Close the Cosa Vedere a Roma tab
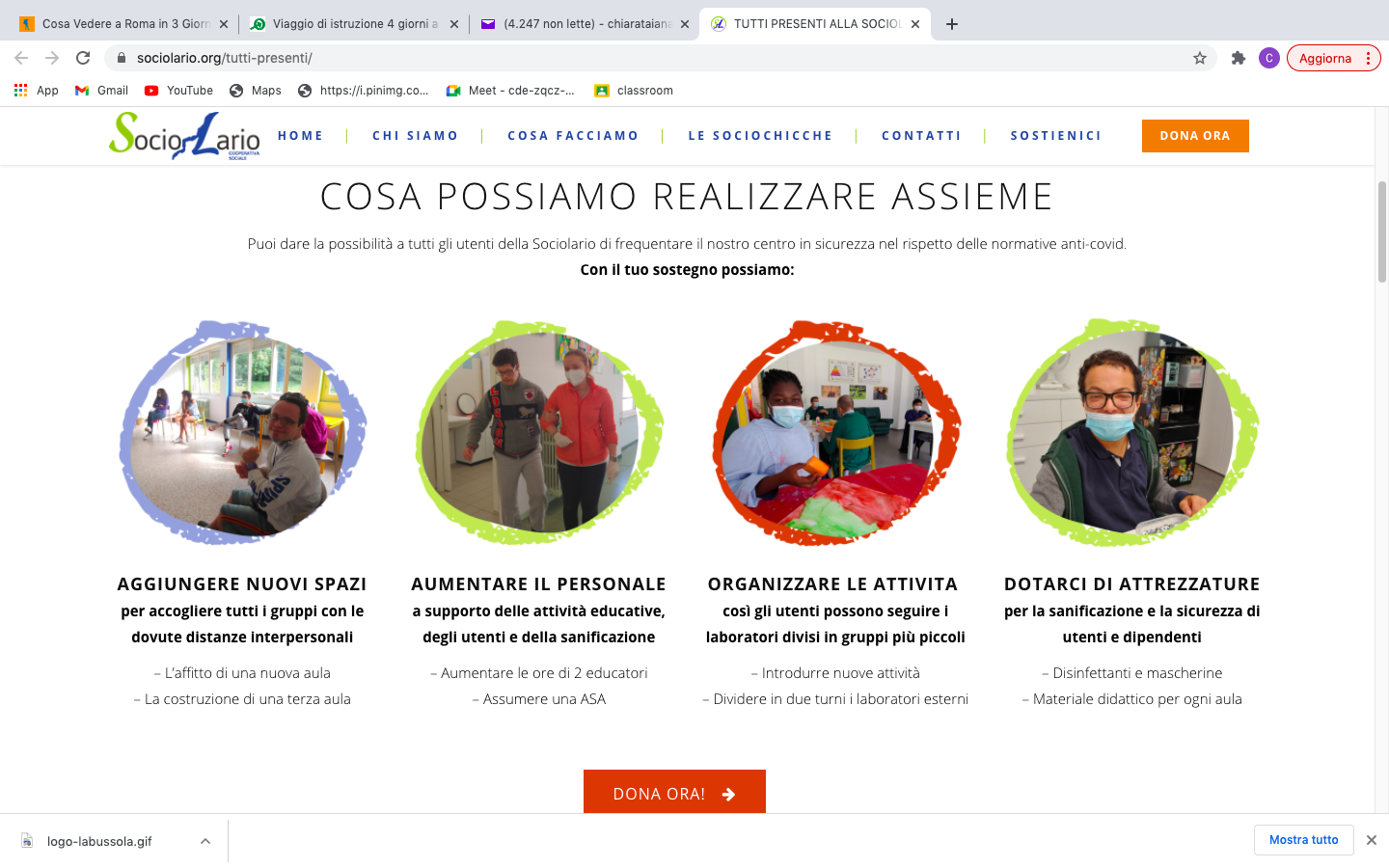This screenshot has width=1389, height=868. [x=224, y=24]
